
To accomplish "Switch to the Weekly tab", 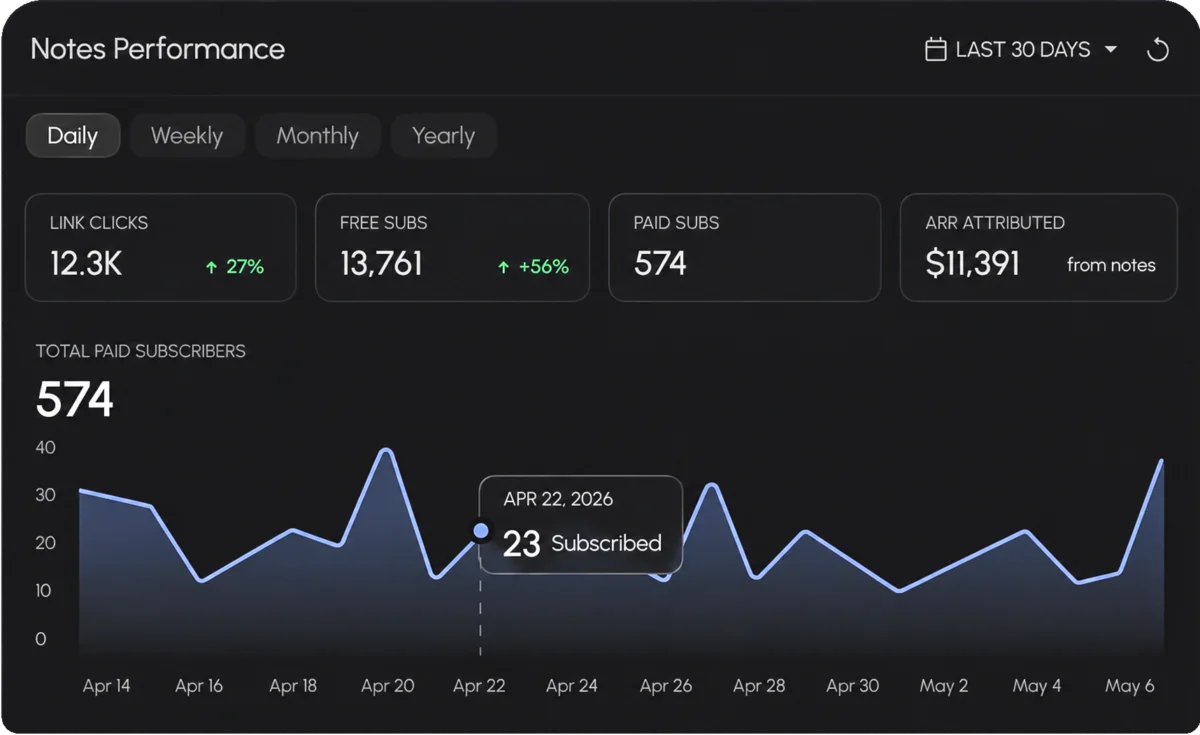I will click(x=187, y=136).
